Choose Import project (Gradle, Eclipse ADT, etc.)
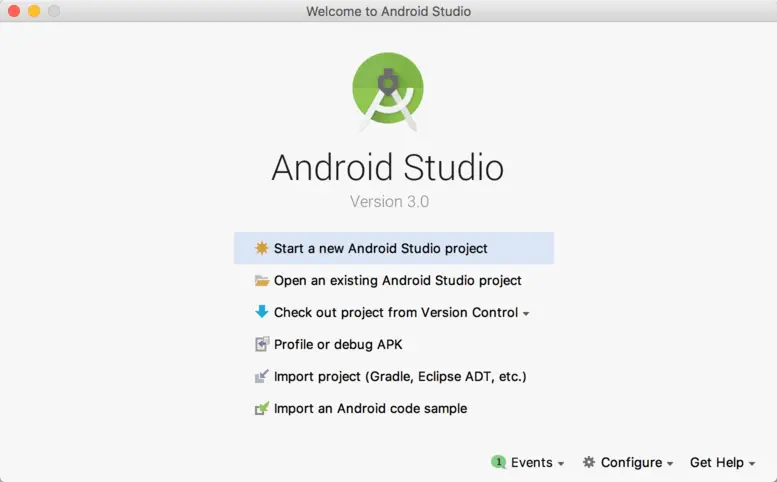The image size is (777, 482). pos(400,377)
